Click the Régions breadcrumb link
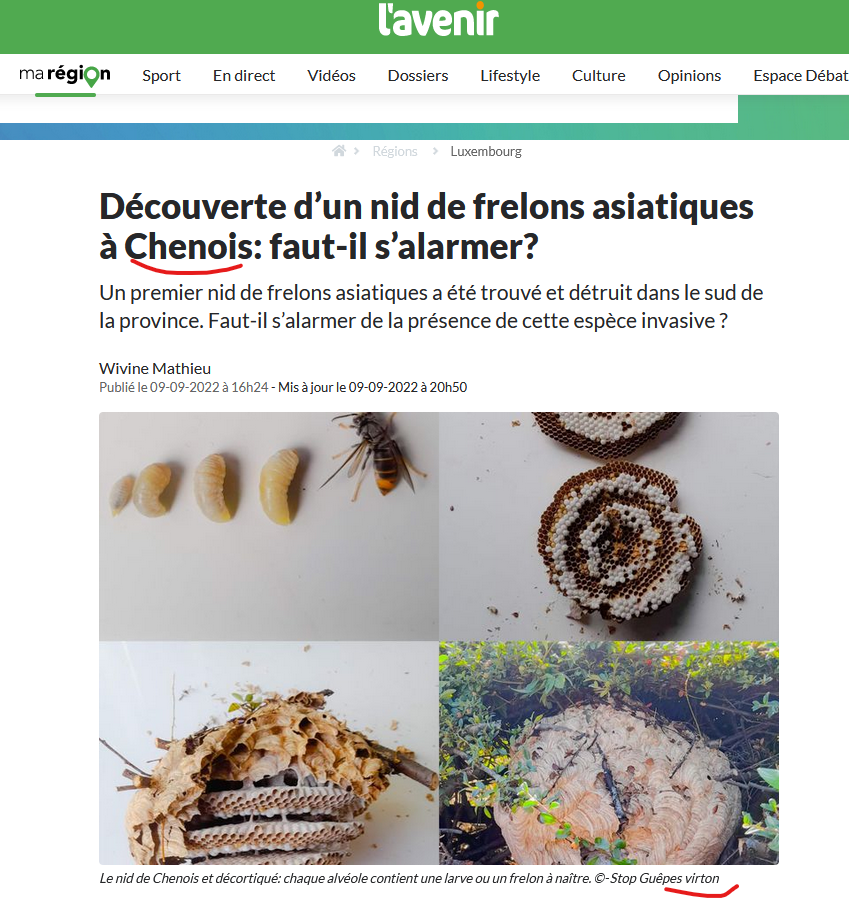Viewport: 849px width, 900px height. [x=395, y=152]
